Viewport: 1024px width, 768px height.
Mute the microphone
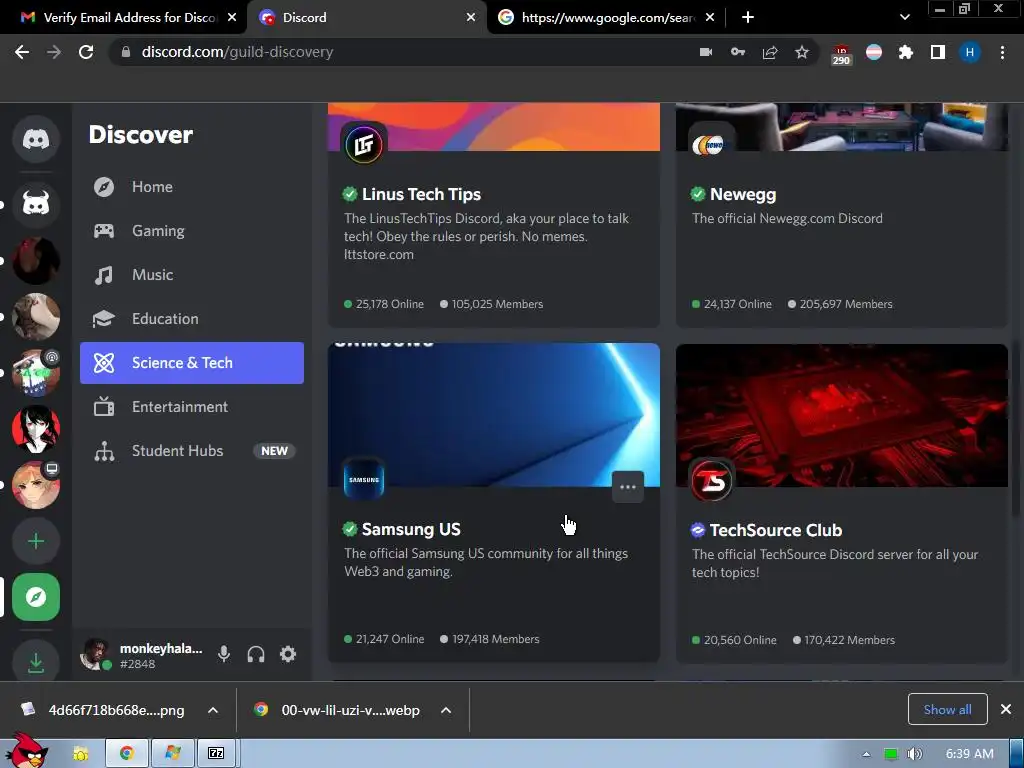pos(224,654)
